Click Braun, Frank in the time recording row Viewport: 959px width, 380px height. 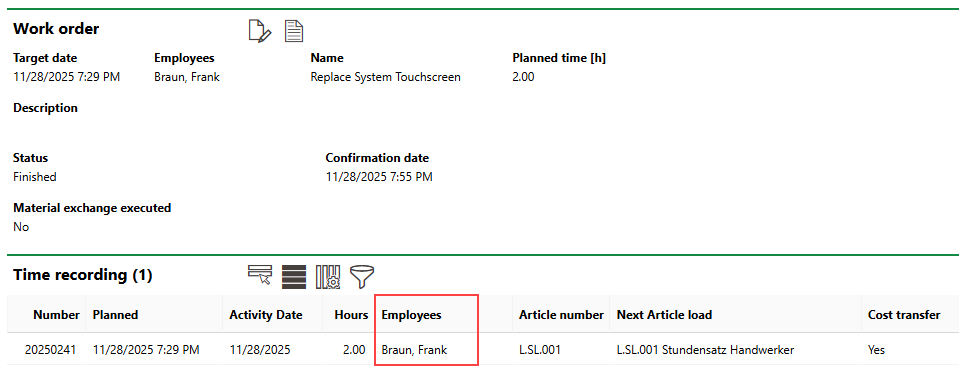(x=414, y=350)
